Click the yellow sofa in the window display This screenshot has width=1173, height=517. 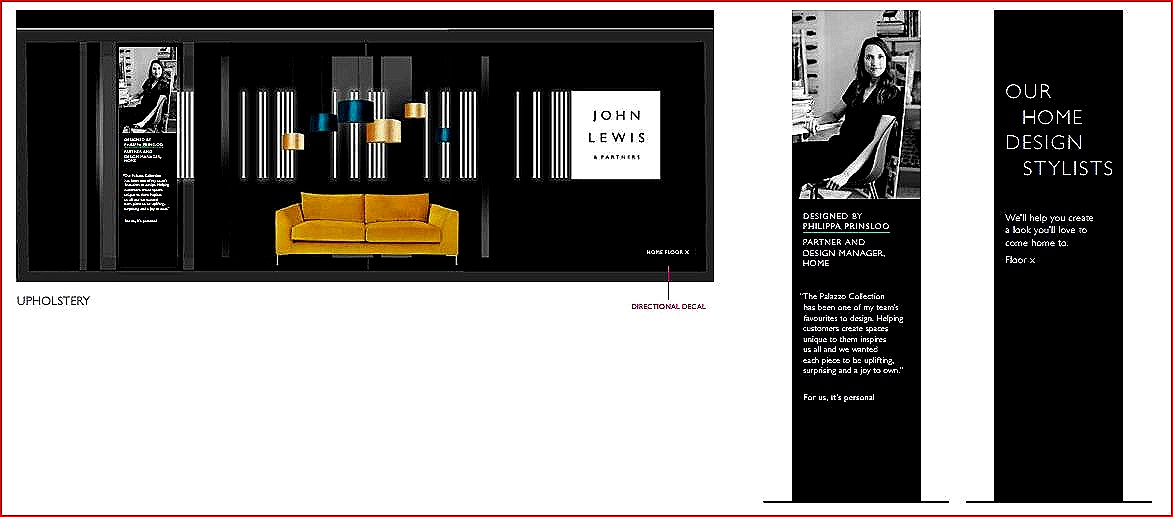pos(367,227)
